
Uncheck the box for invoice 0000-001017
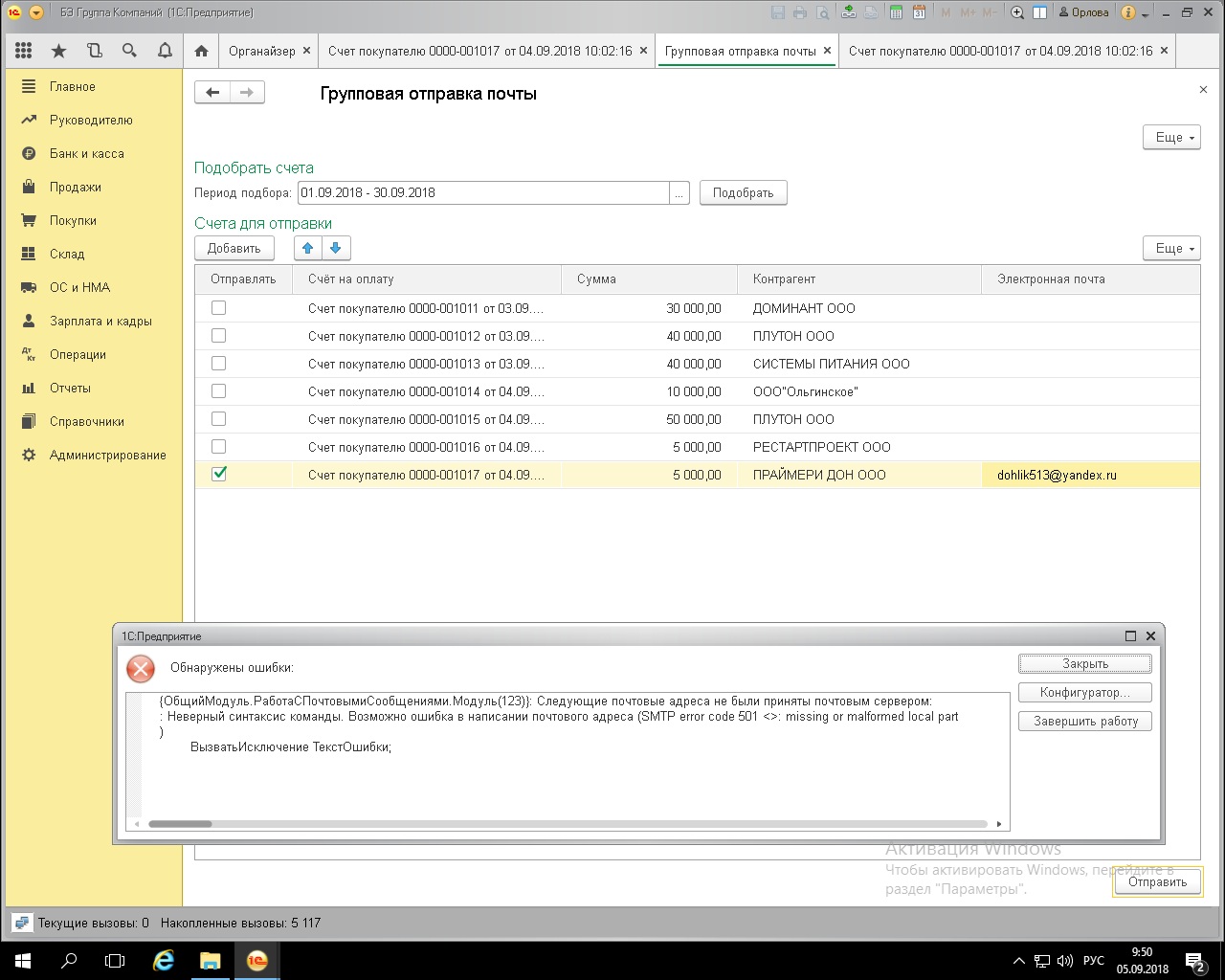pyautogui.click(x=219, y=474)
